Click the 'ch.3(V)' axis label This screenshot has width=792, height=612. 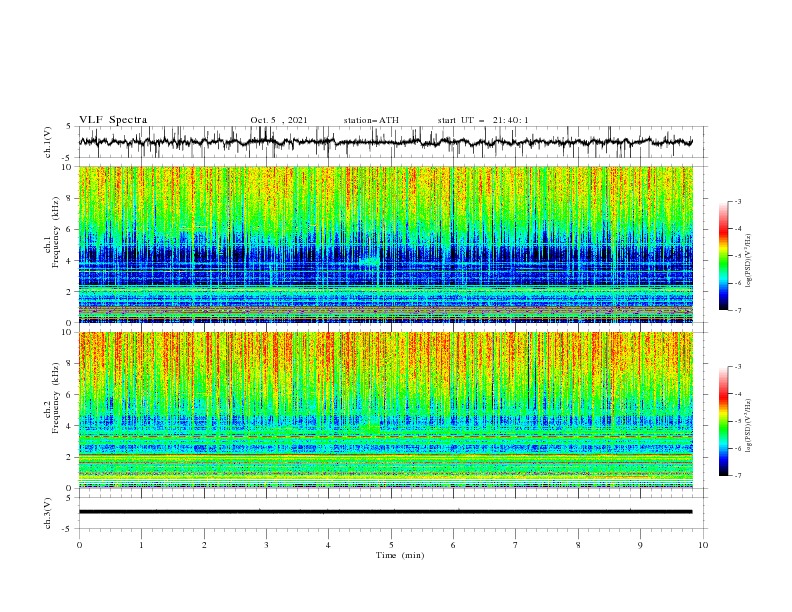pos(48,513)
